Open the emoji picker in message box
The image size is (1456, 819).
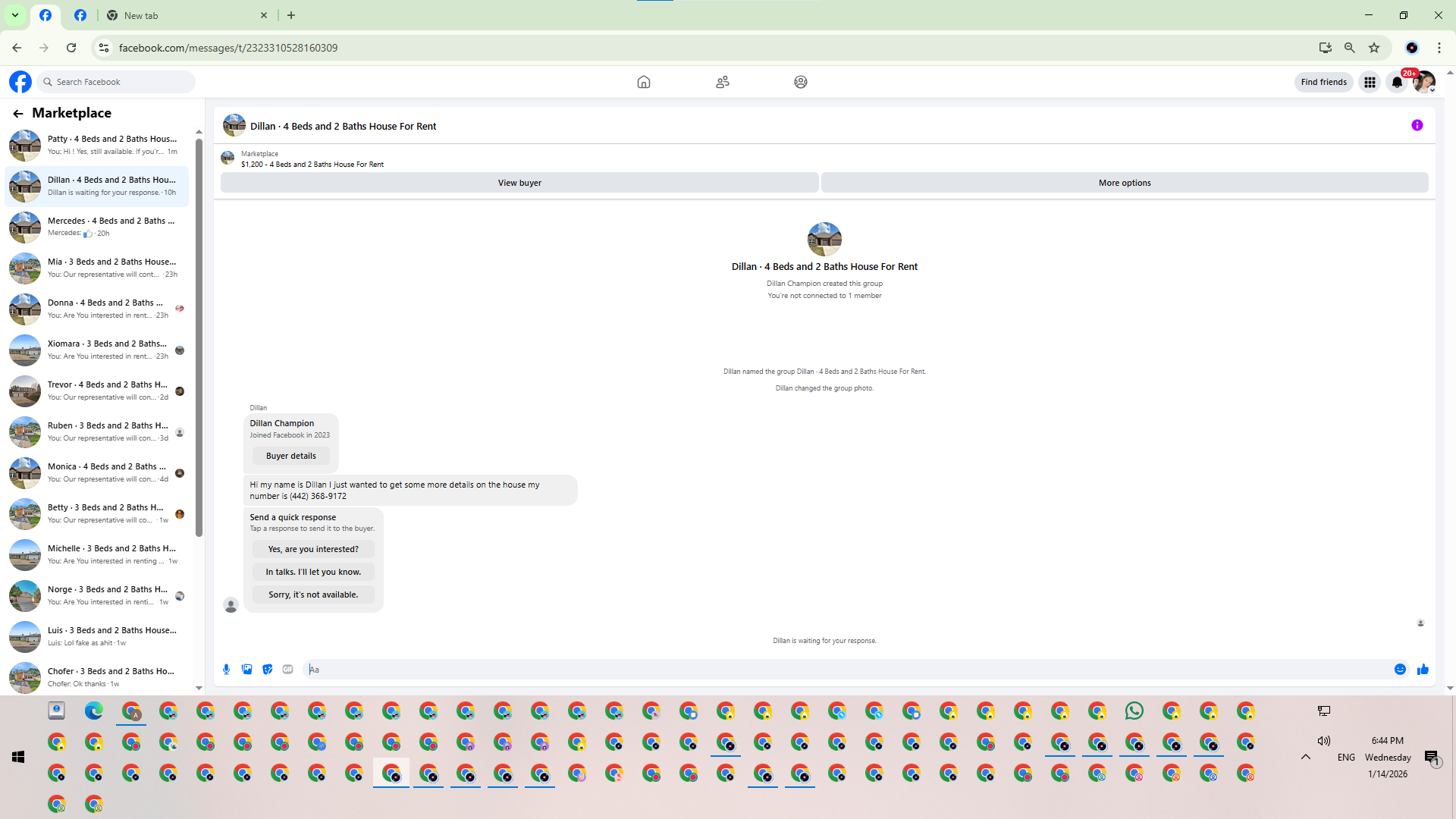pyautogui.click(x=1400, y=669)
